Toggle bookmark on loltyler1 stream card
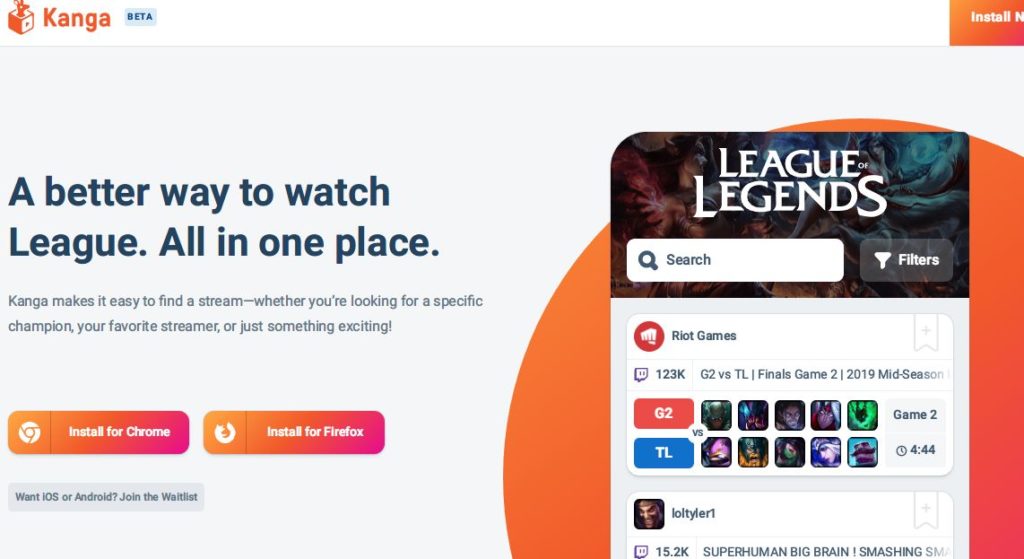Image resolution: width=1024 pixels, height=559 pixels. [925, 511]
